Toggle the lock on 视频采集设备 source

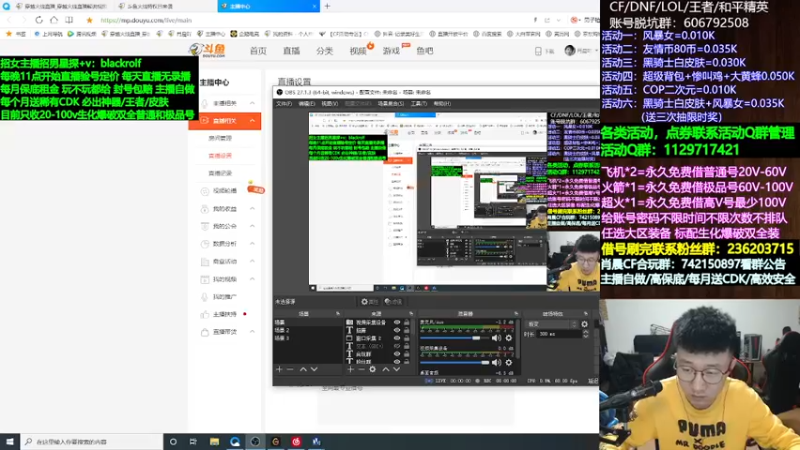pyautogui.click(x=407, y=322)
